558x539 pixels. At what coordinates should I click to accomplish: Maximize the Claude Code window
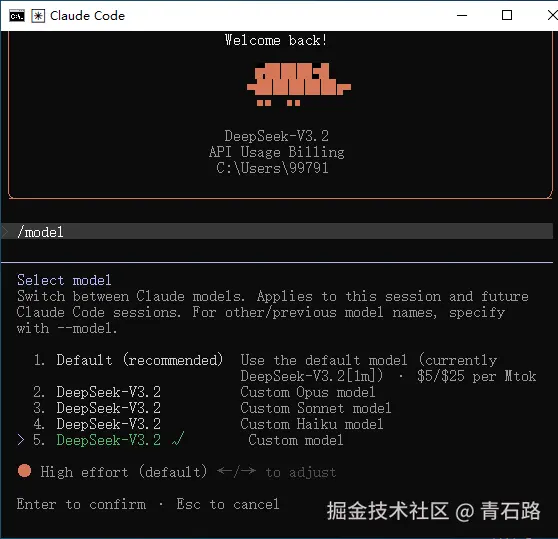click(x=507, y=15)
